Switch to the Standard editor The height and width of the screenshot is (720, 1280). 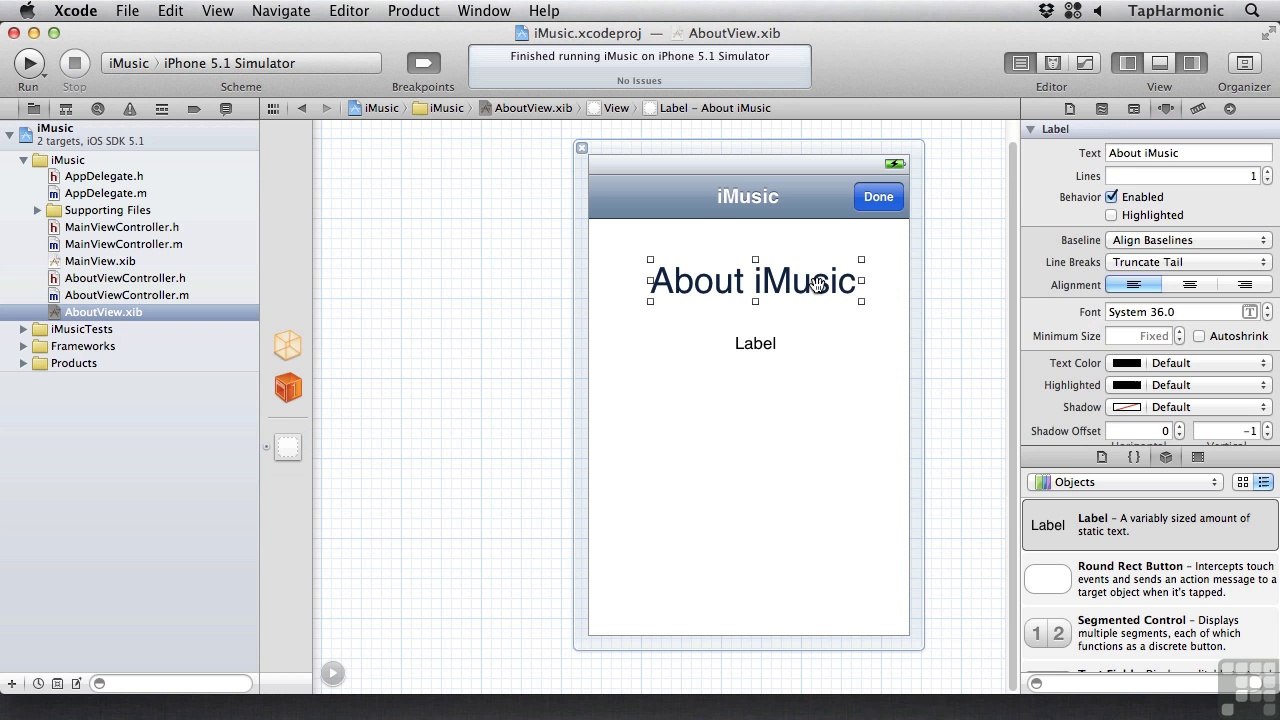1021,63
